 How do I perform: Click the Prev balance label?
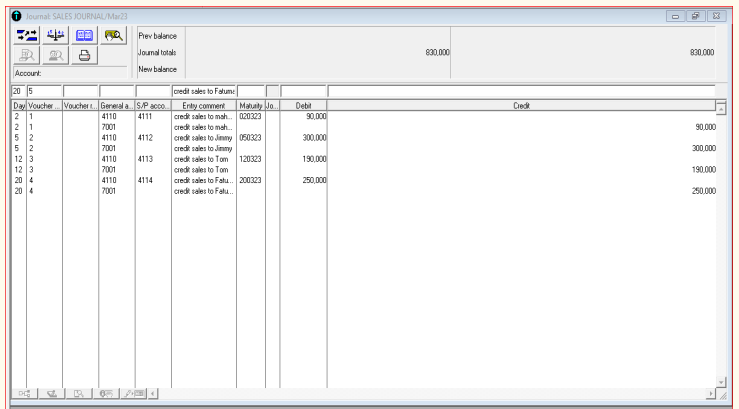pyautogui.click(x=157, y=36)
